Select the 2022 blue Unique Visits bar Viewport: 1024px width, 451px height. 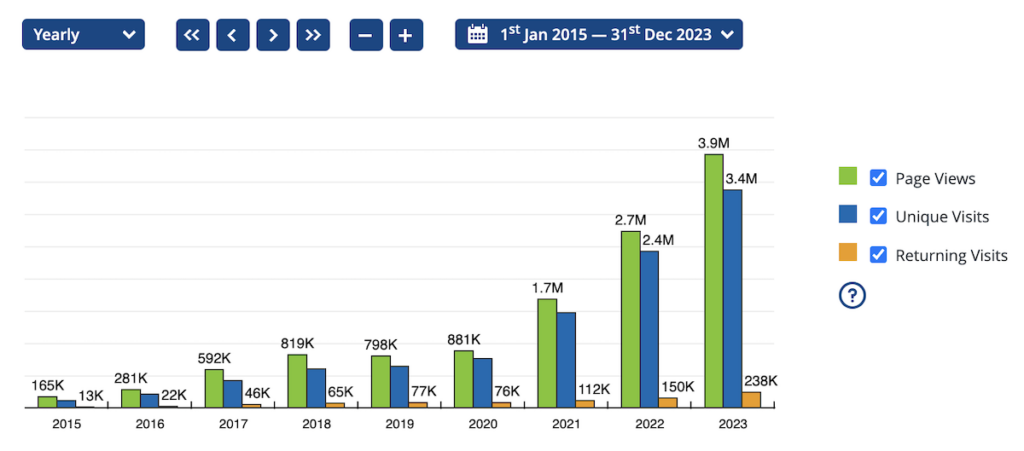[x=649, y=328]
